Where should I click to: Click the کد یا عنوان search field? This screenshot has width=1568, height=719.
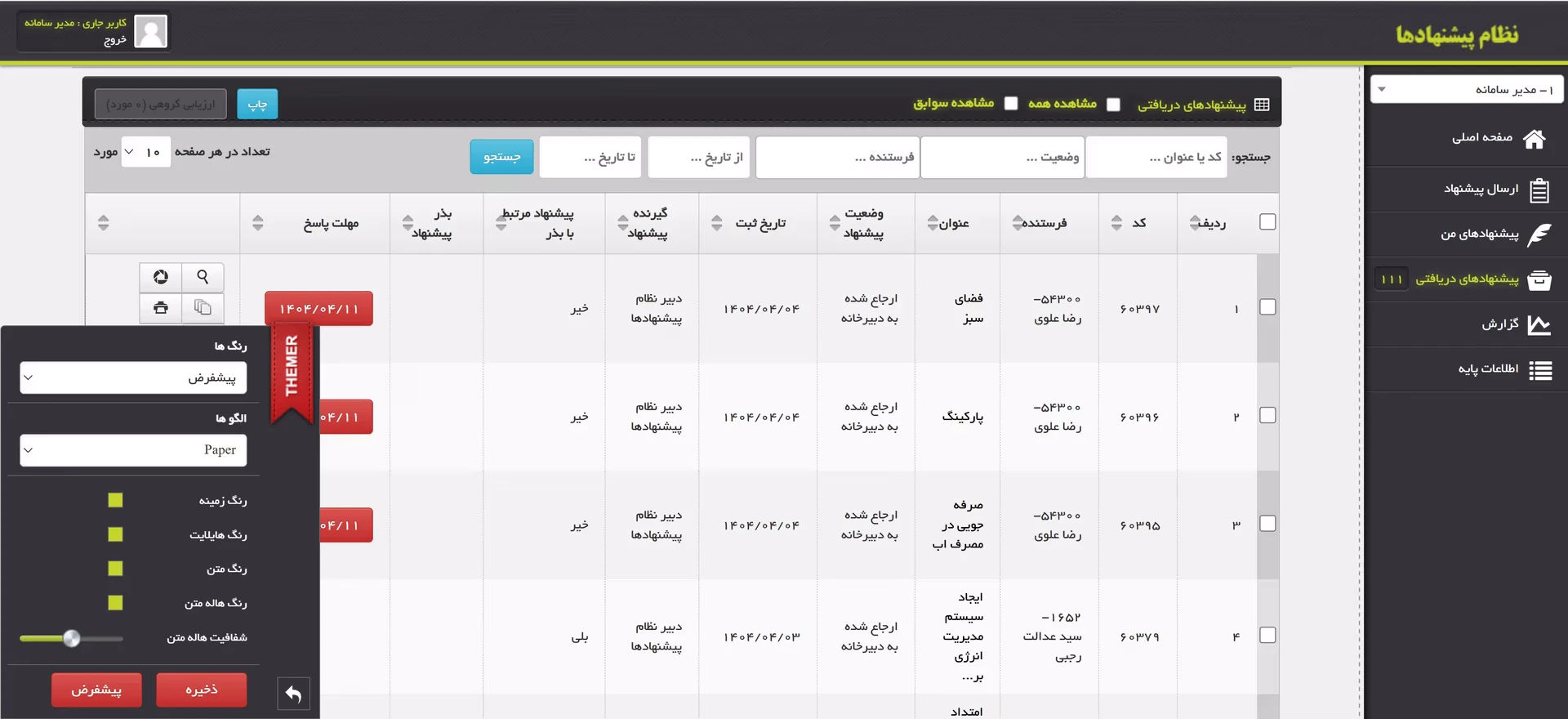(1156, 157)
